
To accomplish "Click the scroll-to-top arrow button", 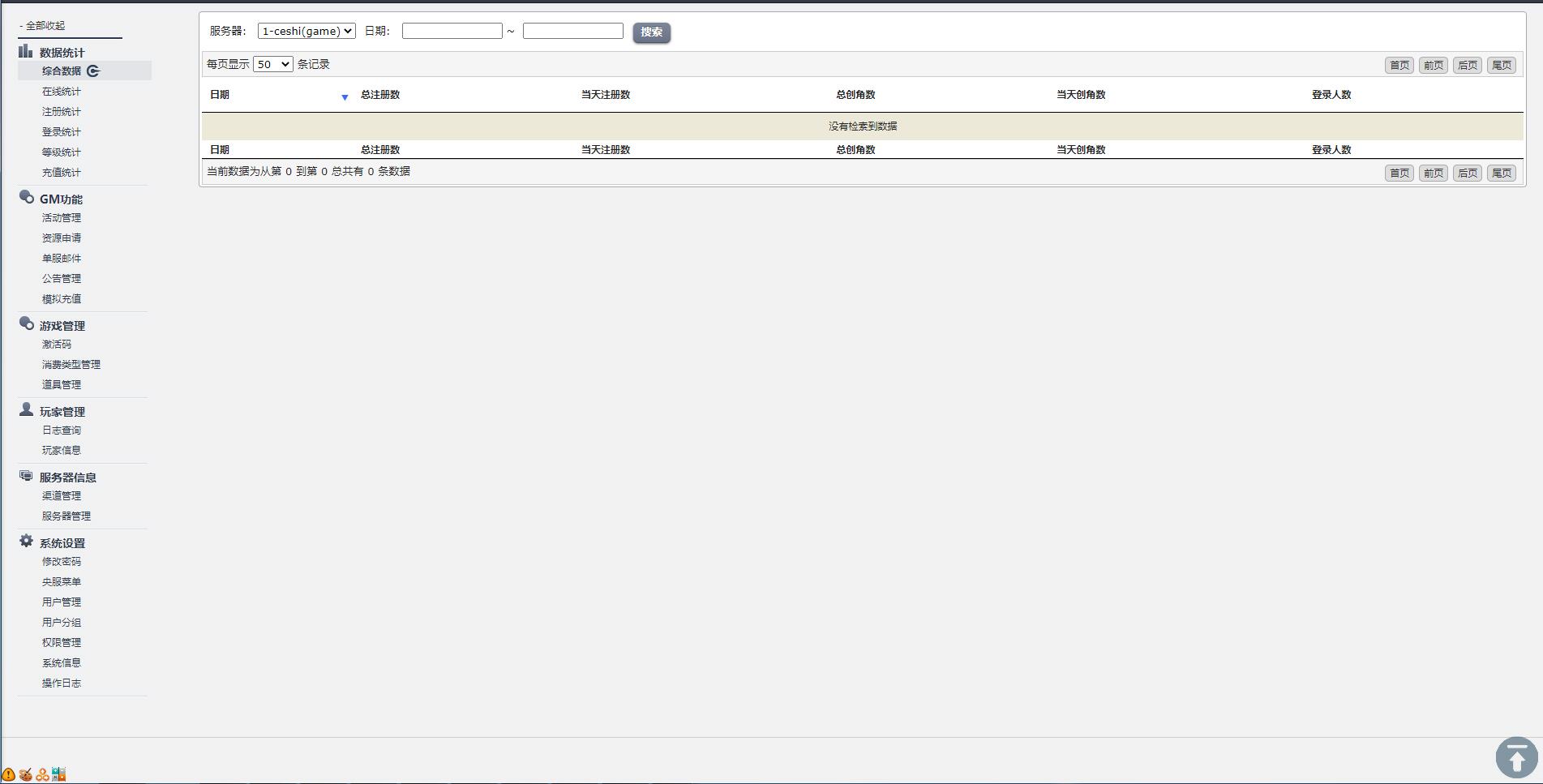I will coord(1516,757).
